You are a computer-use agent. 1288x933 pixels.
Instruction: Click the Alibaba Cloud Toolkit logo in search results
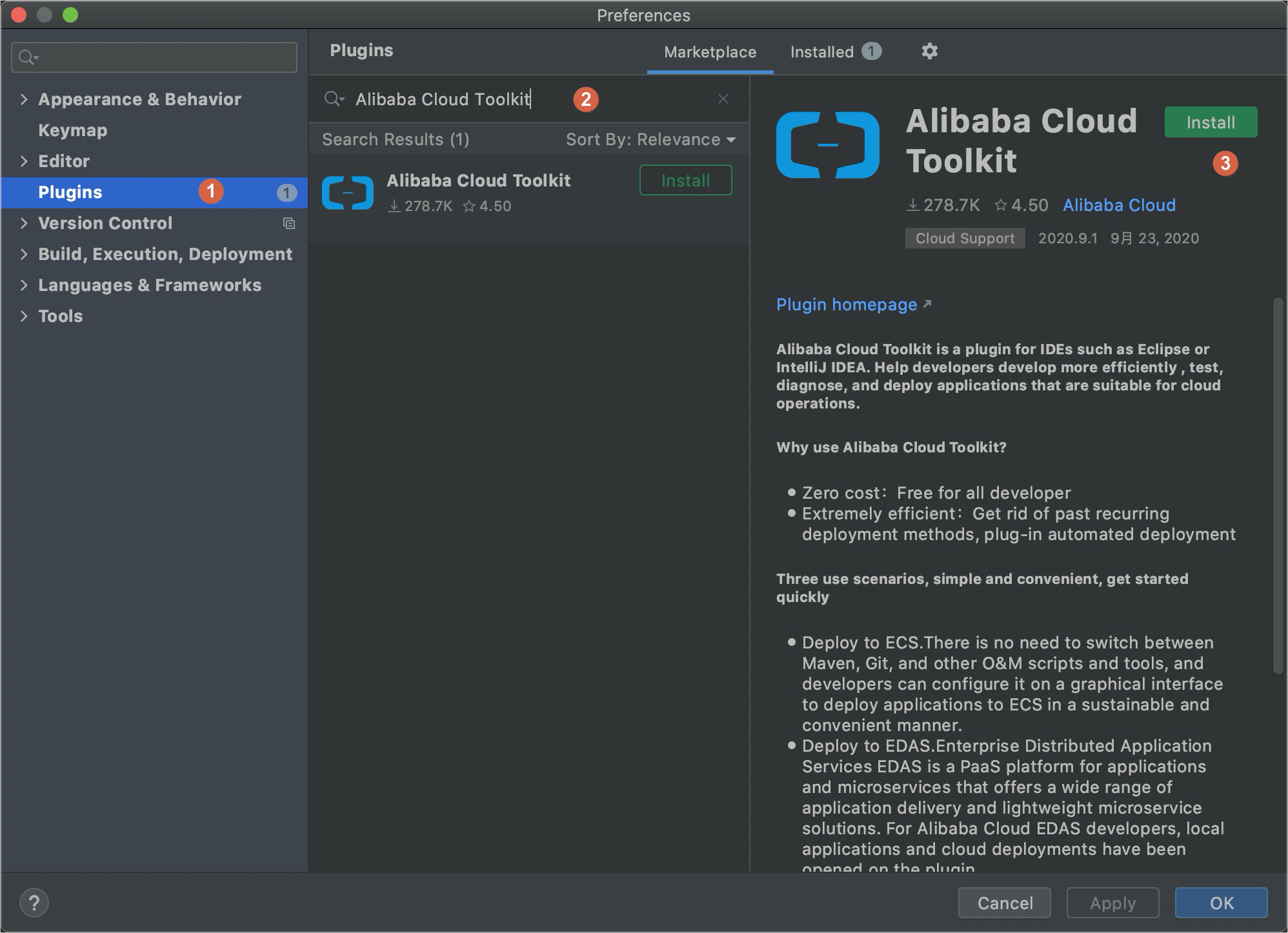[x=347, y=192]
